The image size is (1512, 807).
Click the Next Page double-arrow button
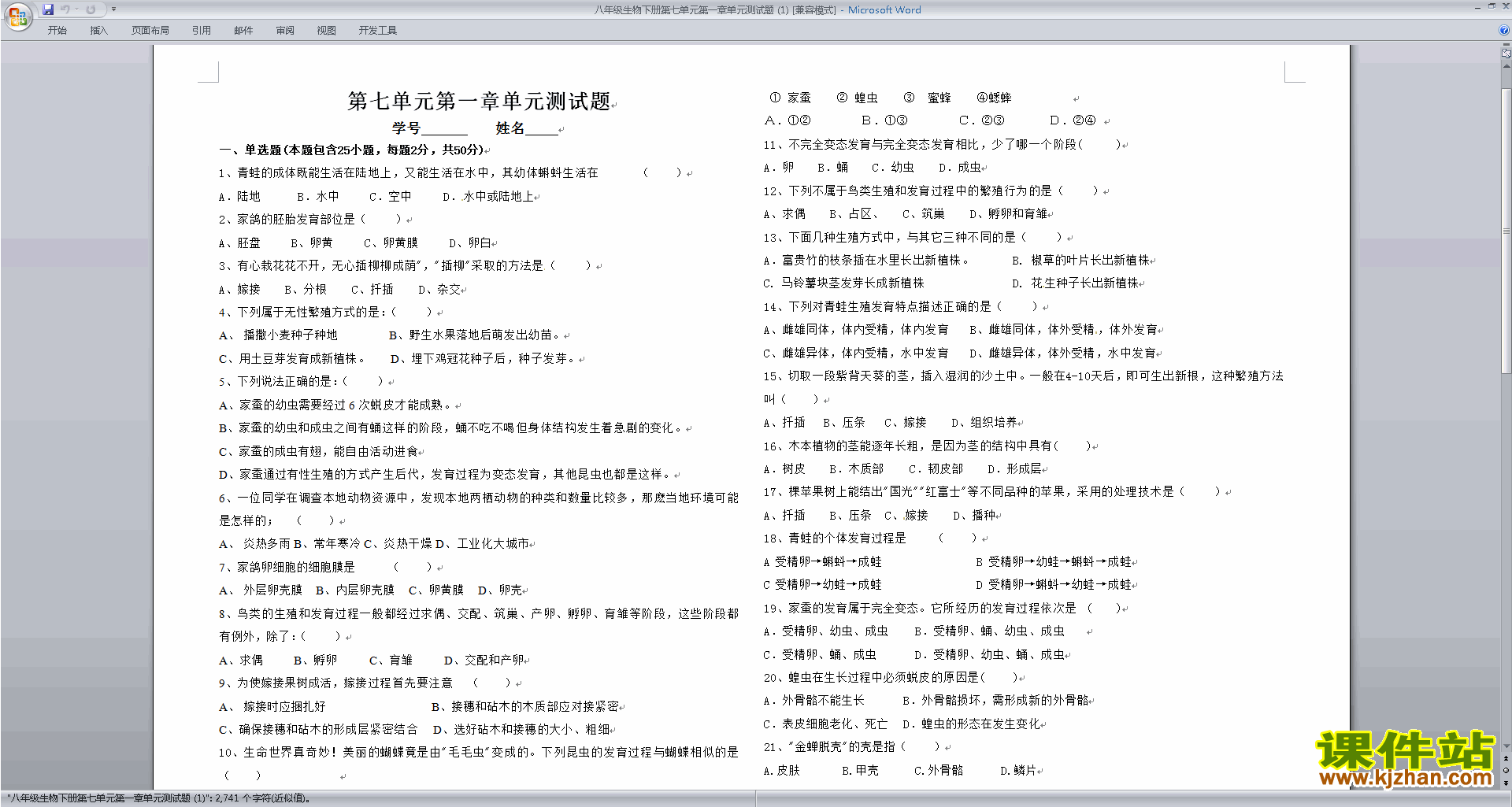tap(1506, 783)
